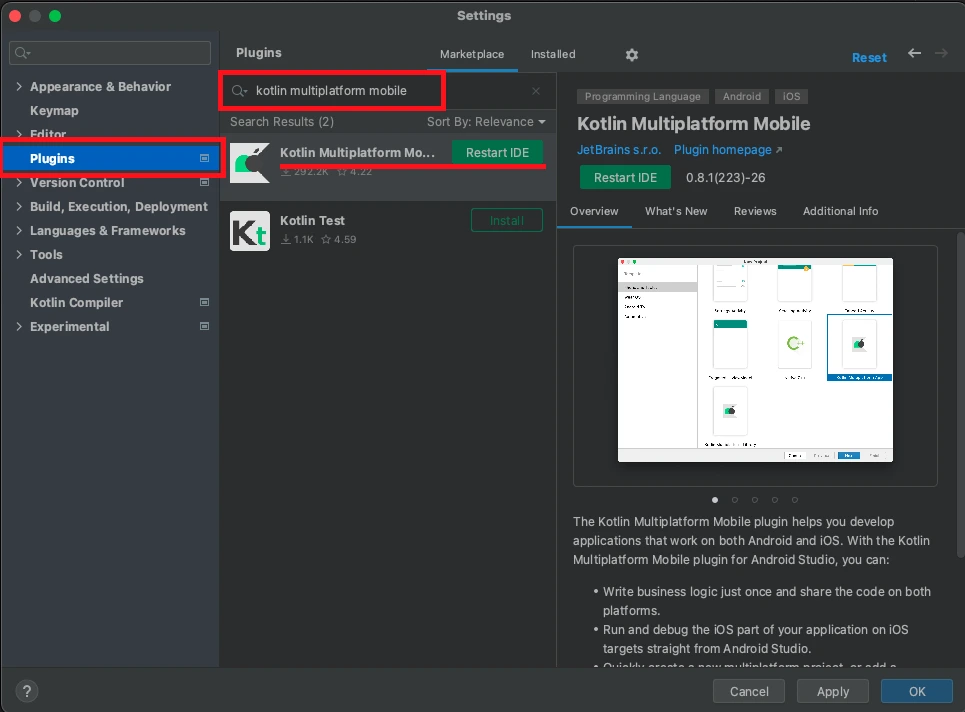Clear the search with the × icon
965x712 pixels.
pyautogui.click(x=535, y=91)
